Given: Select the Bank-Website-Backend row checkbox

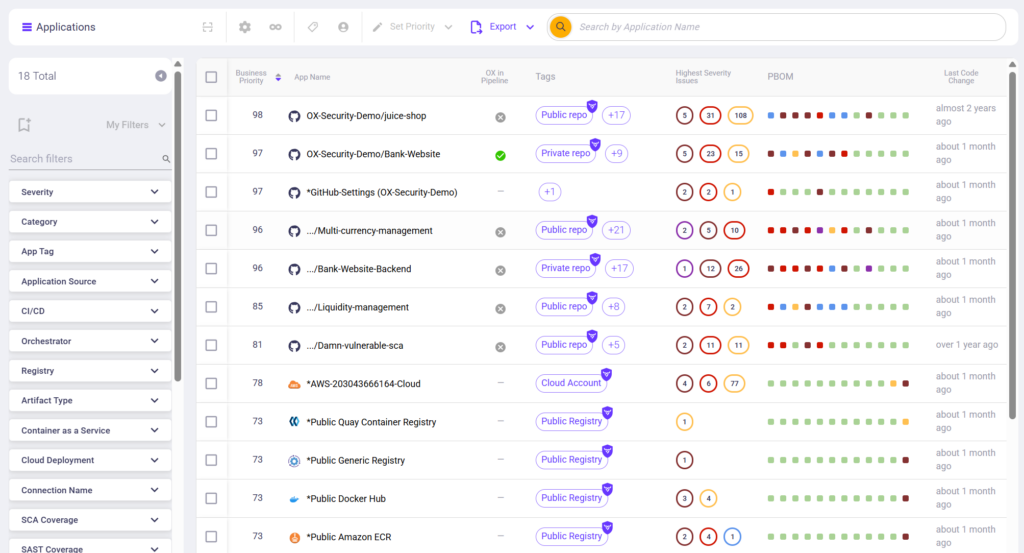Looking at the screenshot, I should pyautogui.click(x=211, y=268).
